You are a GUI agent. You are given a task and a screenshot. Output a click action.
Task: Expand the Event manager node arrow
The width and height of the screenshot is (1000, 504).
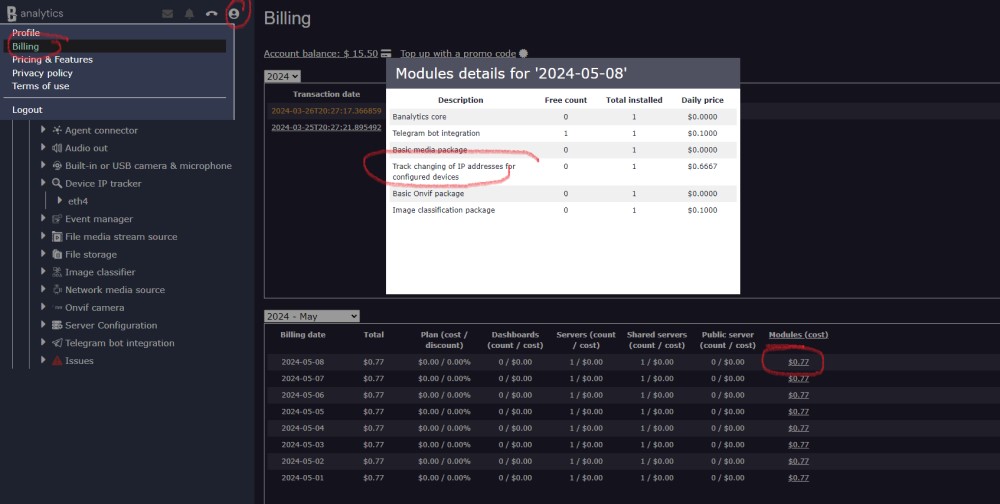44,219
